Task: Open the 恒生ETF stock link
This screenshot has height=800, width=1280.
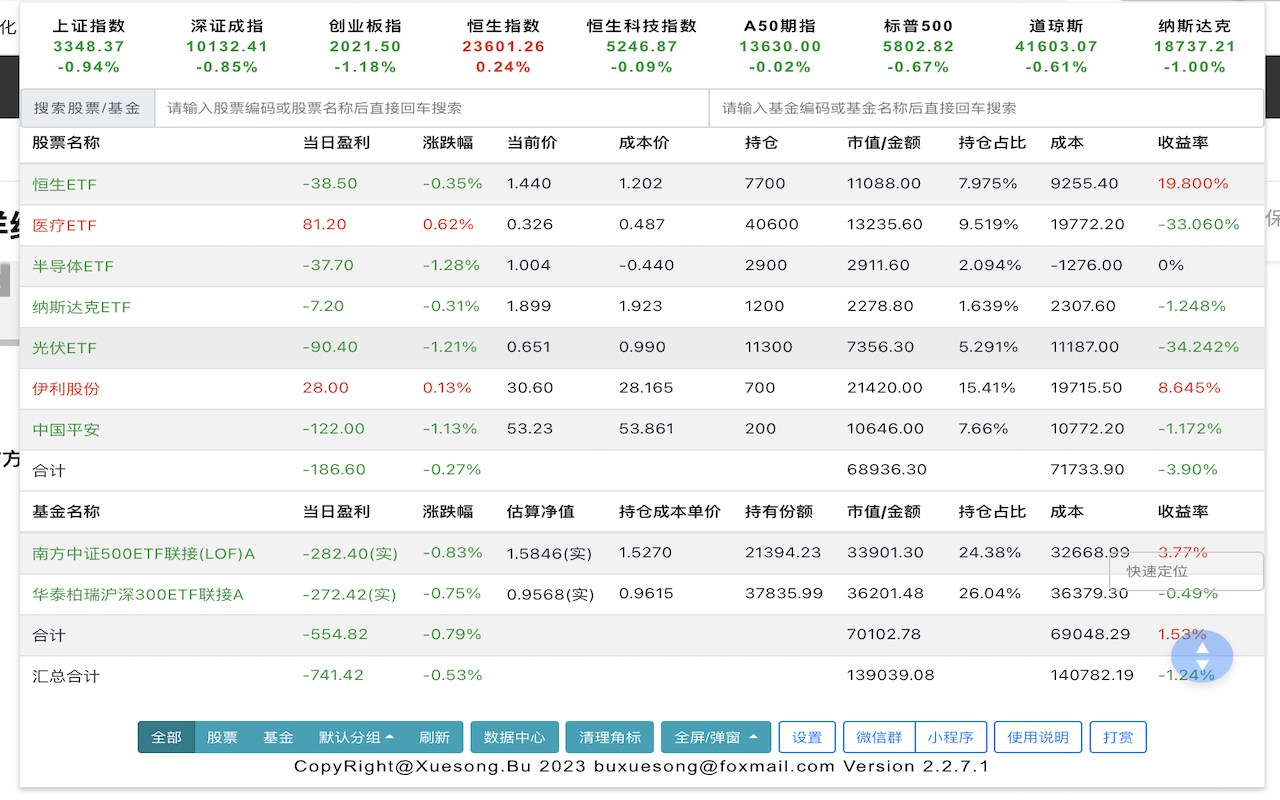Action: pyautogui.click(x=64, y=185)
